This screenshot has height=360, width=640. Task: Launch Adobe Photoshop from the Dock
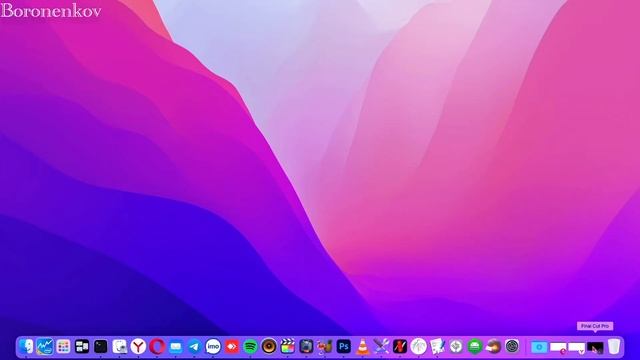[344, 347]
